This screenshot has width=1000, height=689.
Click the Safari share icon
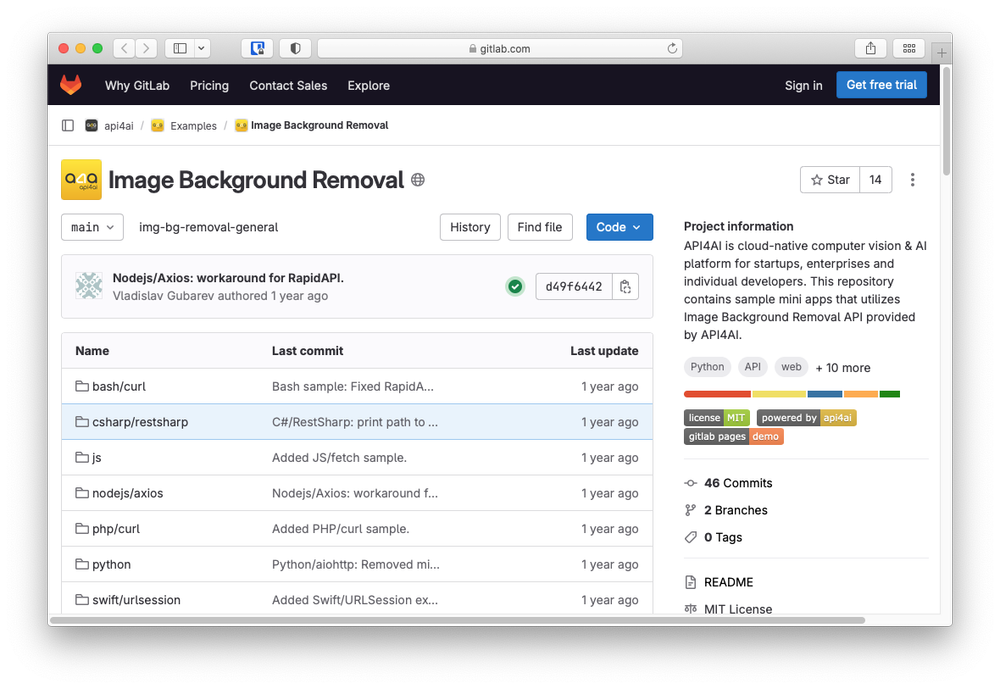click(x=870, y=48)
